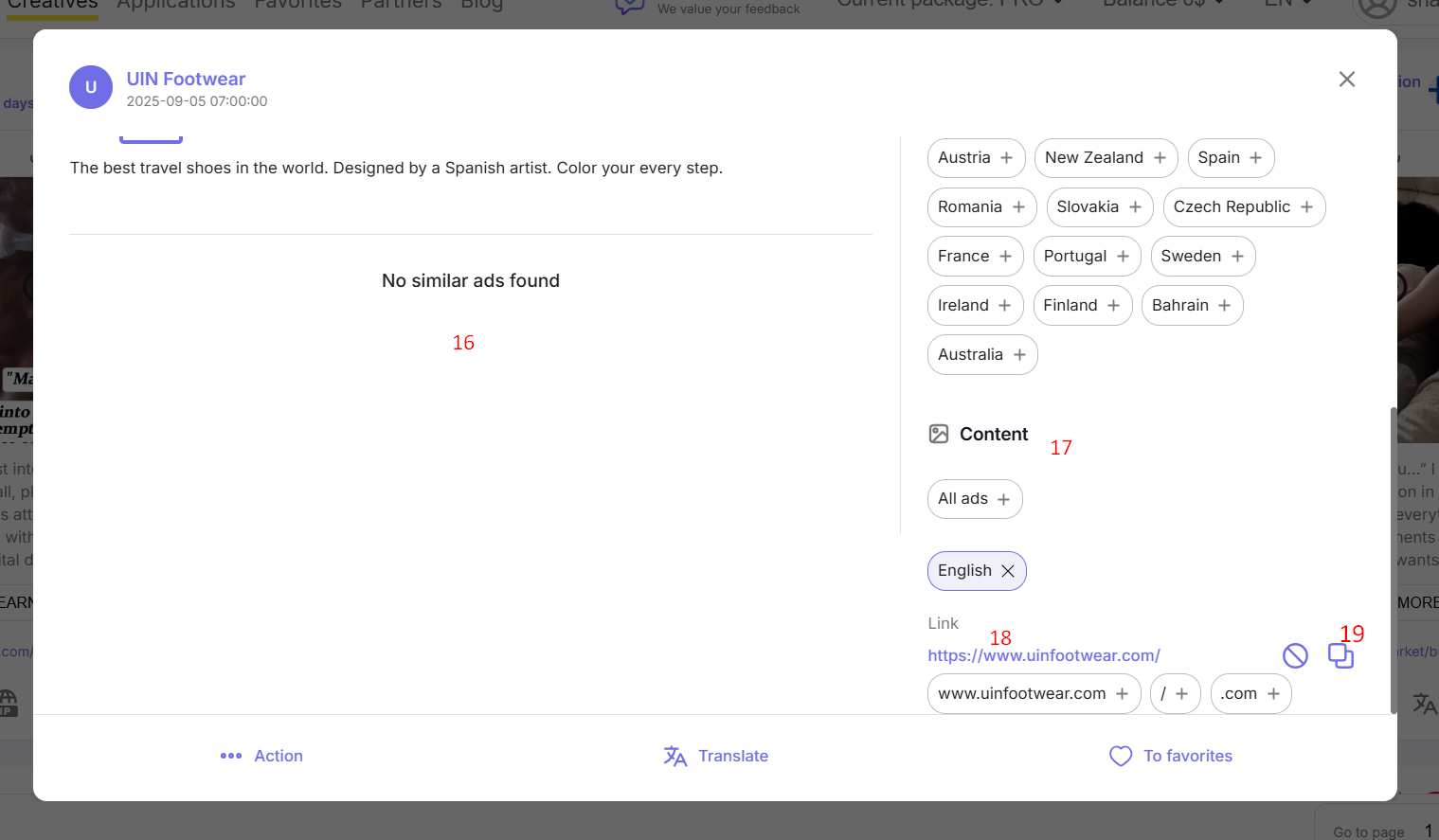Click the Translate icon in footer
This screenshot has width=1439, height=840.
click(675, 756)
